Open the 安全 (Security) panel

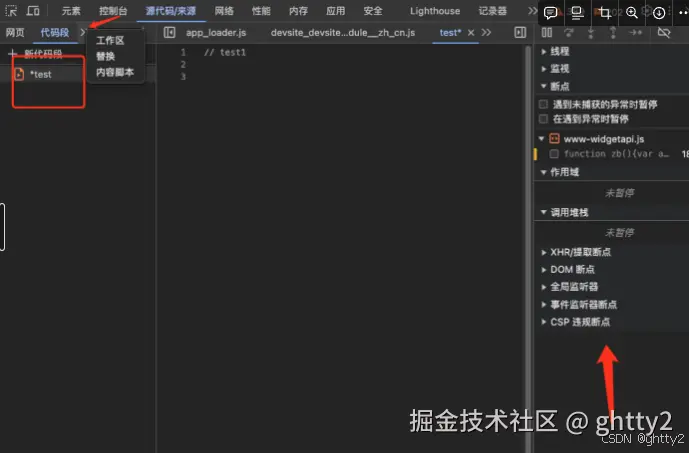(373, 11)
